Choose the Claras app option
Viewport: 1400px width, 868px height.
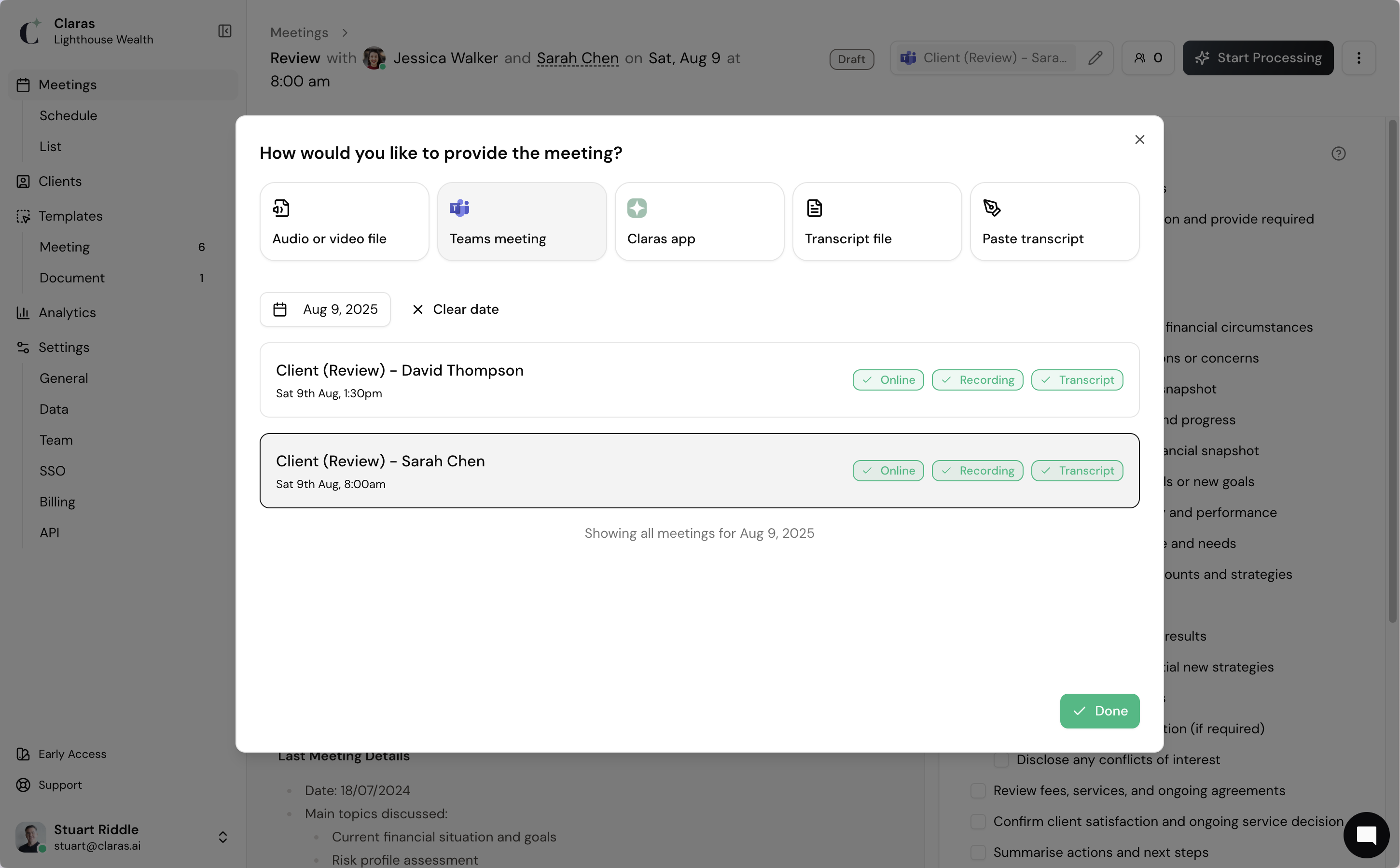699,222
